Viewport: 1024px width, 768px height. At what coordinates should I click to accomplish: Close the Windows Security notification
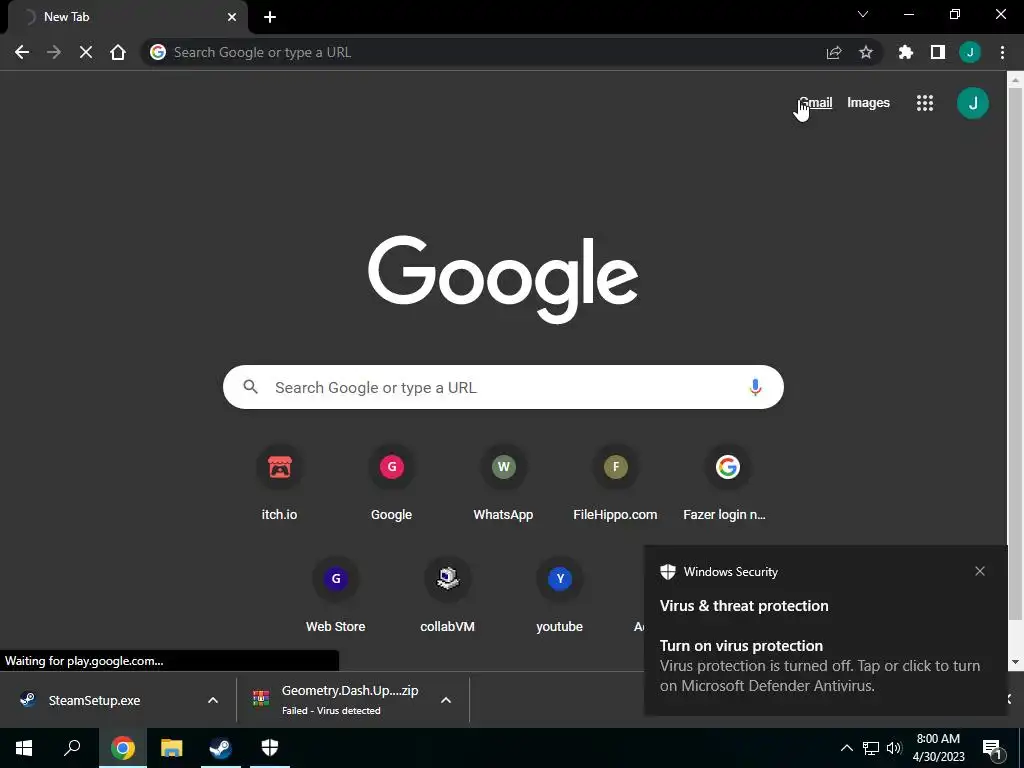[x=980, y=571]
